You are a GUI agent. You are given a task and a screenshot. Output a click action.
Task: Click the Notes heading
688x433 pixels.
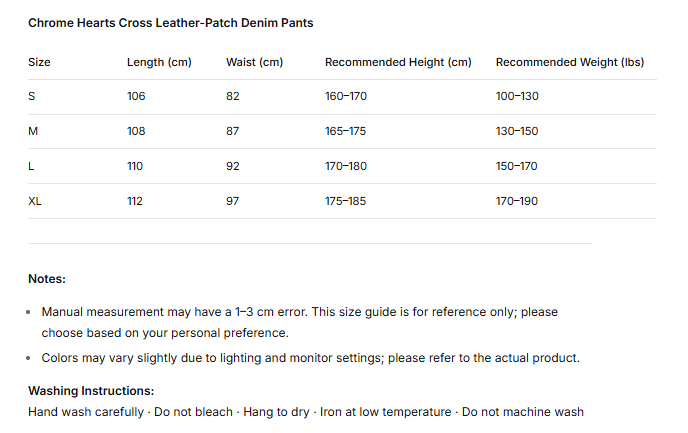coord(47,279)
